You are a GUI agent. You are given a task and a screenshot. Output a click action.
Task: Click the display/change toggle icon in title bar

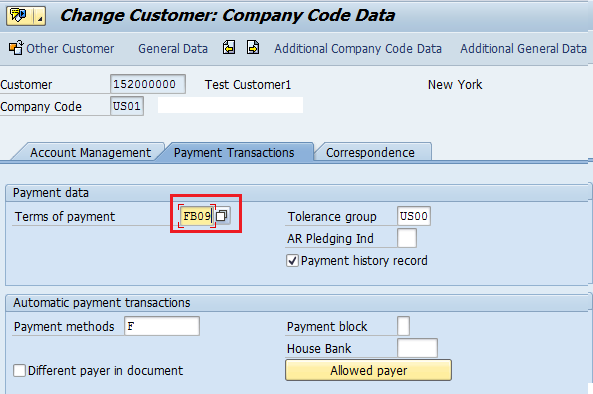[x=19, y=16]
